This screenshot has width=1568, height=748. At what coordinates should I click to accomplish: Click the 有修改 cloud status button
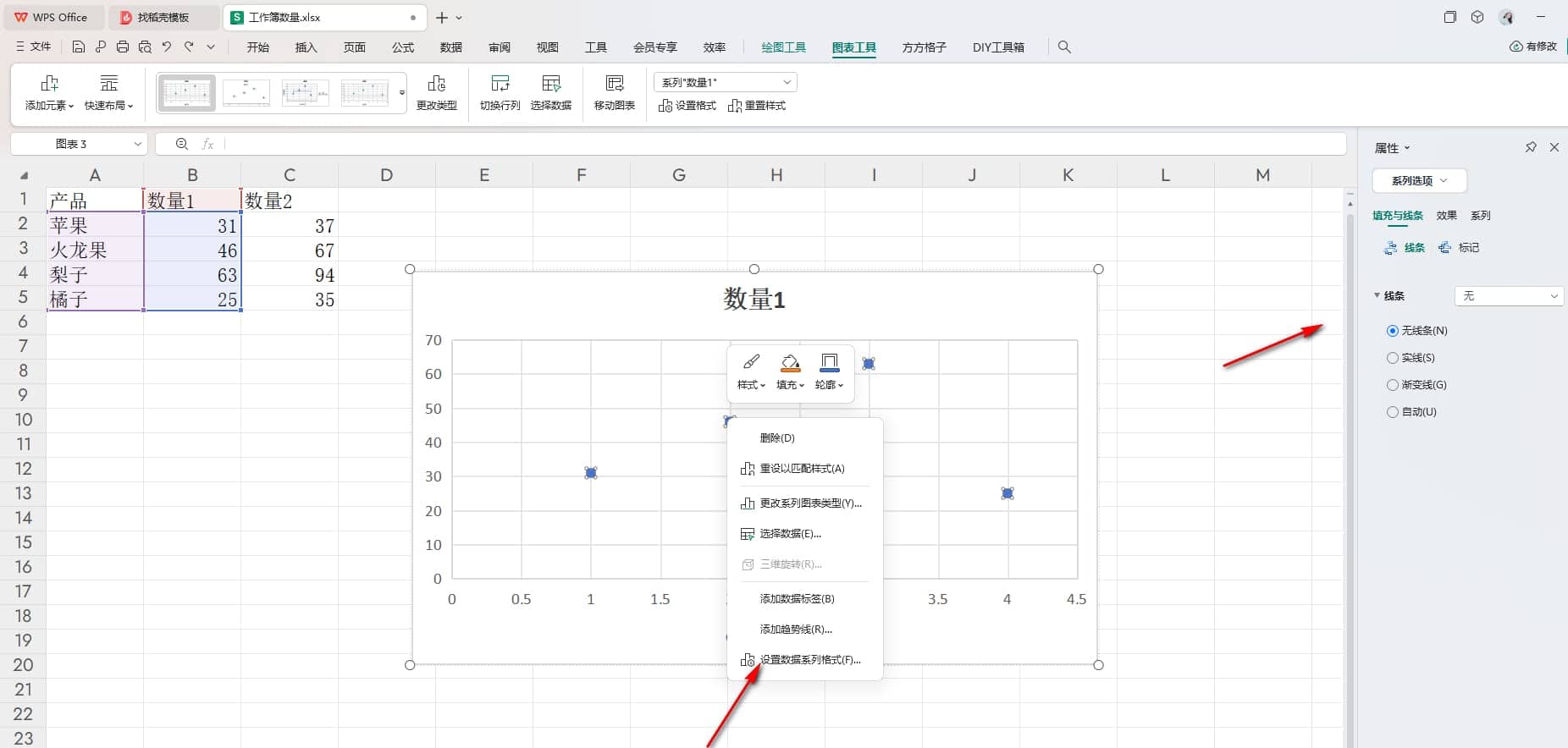point(1533,47)
